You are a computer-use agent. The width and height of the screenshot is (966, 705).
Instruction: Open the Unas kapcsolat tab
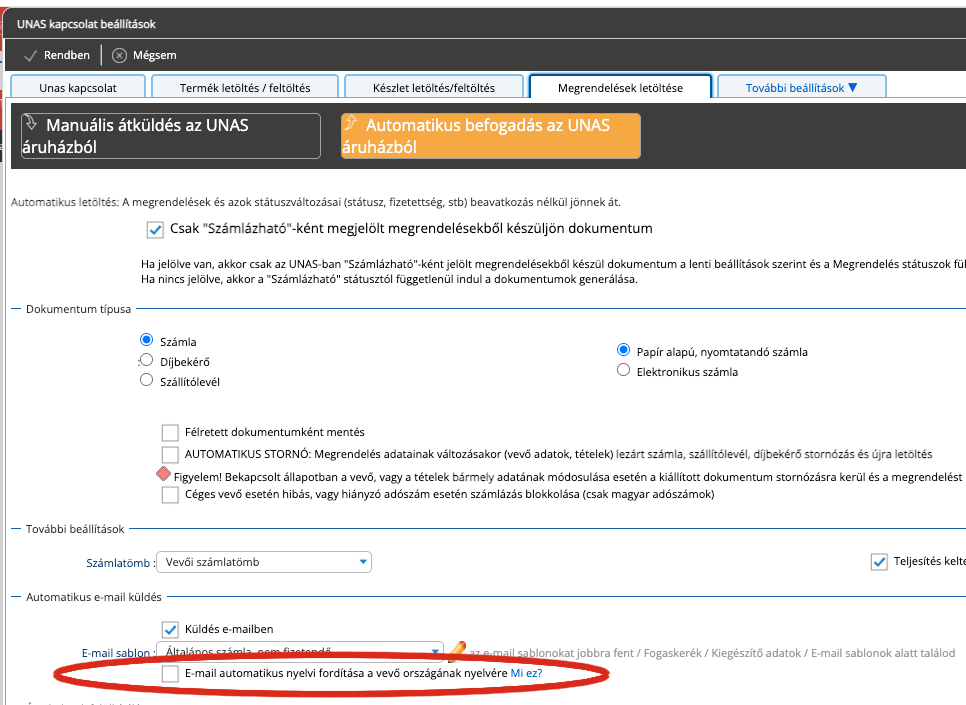coord(78,88)
